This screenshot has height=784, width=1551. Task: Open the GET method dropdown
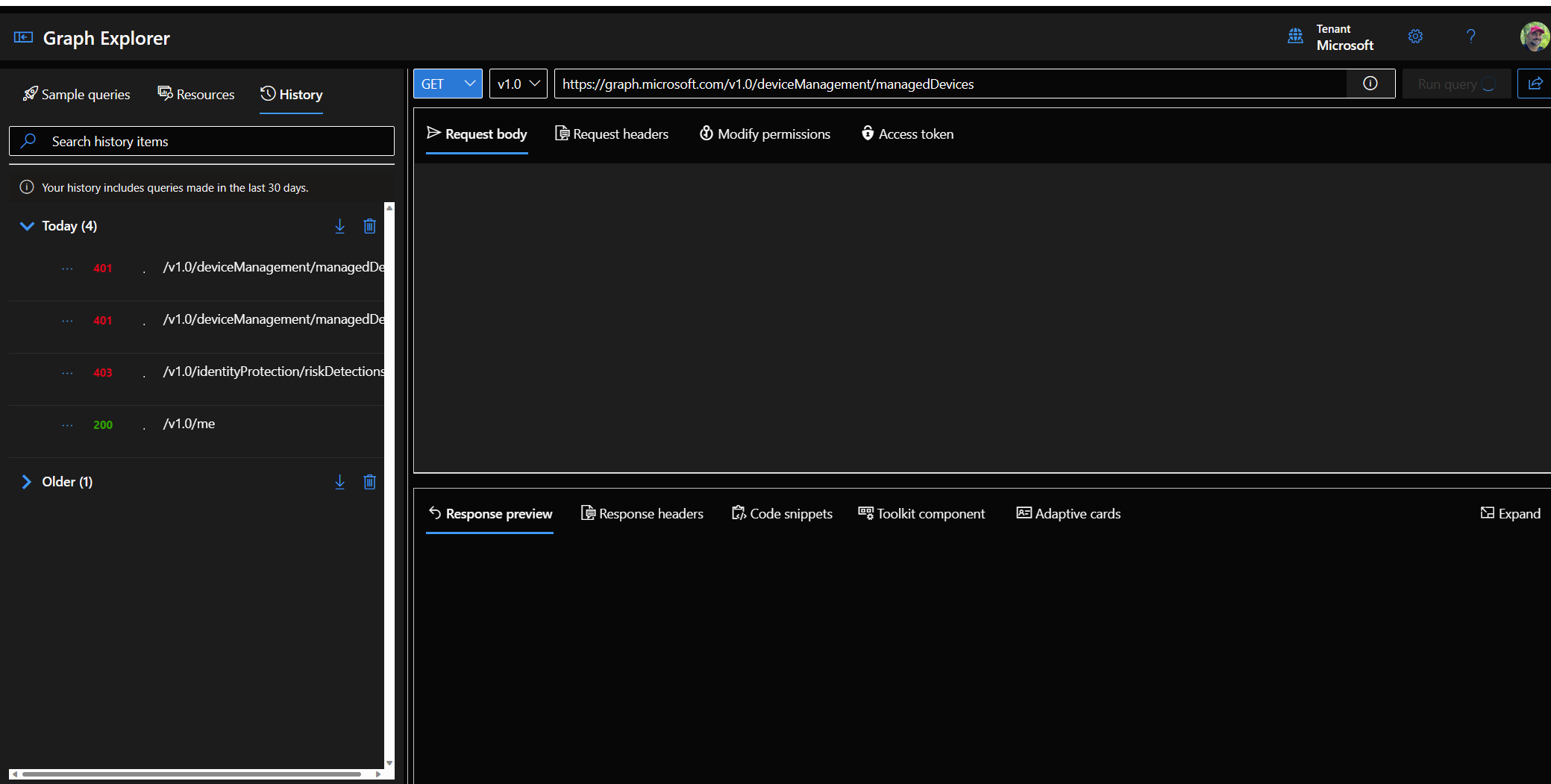(447, 84)
